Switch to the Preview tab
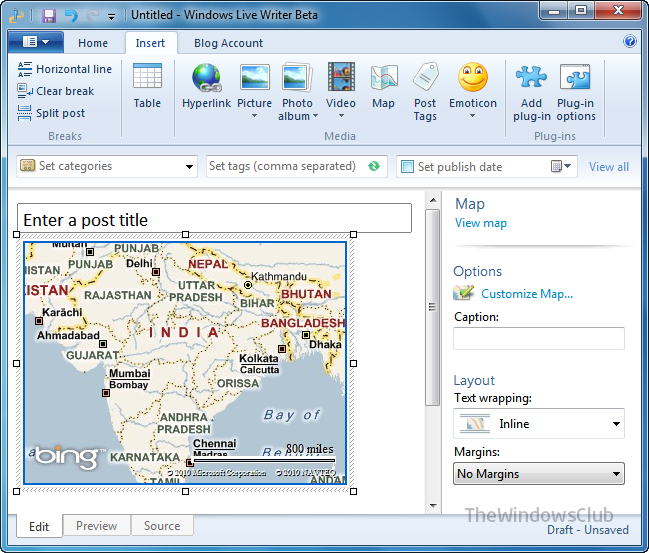Image resolution: width=649 pixels, height=553 pixels. pos(96,526)
